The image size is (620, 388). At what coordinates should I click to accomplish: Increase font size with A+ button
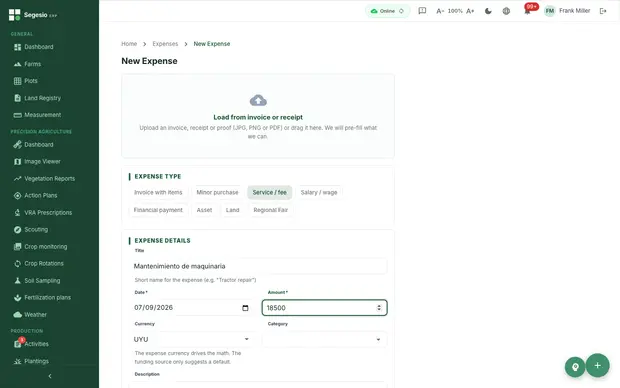point(470,11)
